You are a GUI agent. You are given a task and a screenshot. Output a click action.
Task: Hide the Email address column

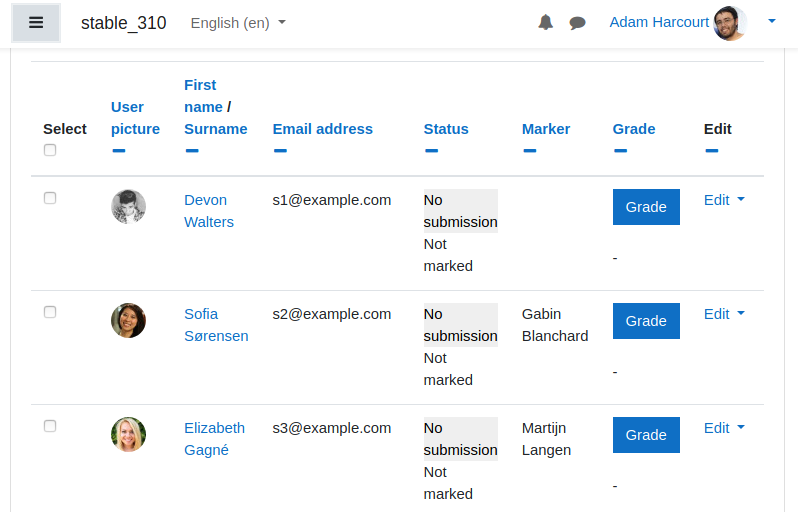pos(280,151)
